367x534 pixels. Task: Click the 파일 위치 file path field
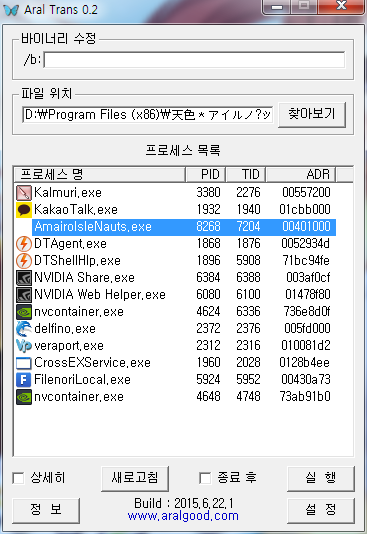[x=147, y=115]
